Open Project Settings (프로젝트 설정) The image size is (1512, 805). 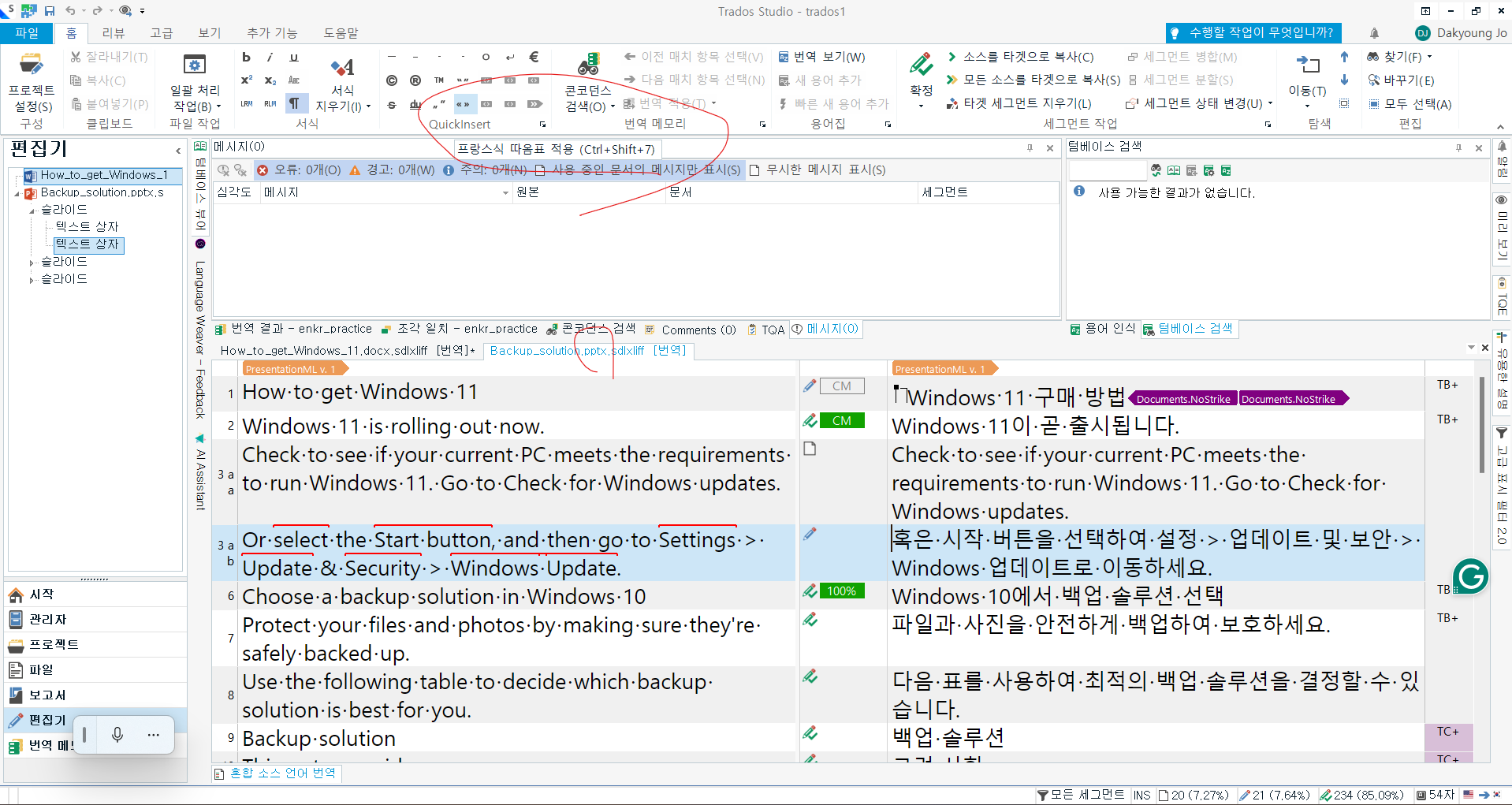[31, 83]
